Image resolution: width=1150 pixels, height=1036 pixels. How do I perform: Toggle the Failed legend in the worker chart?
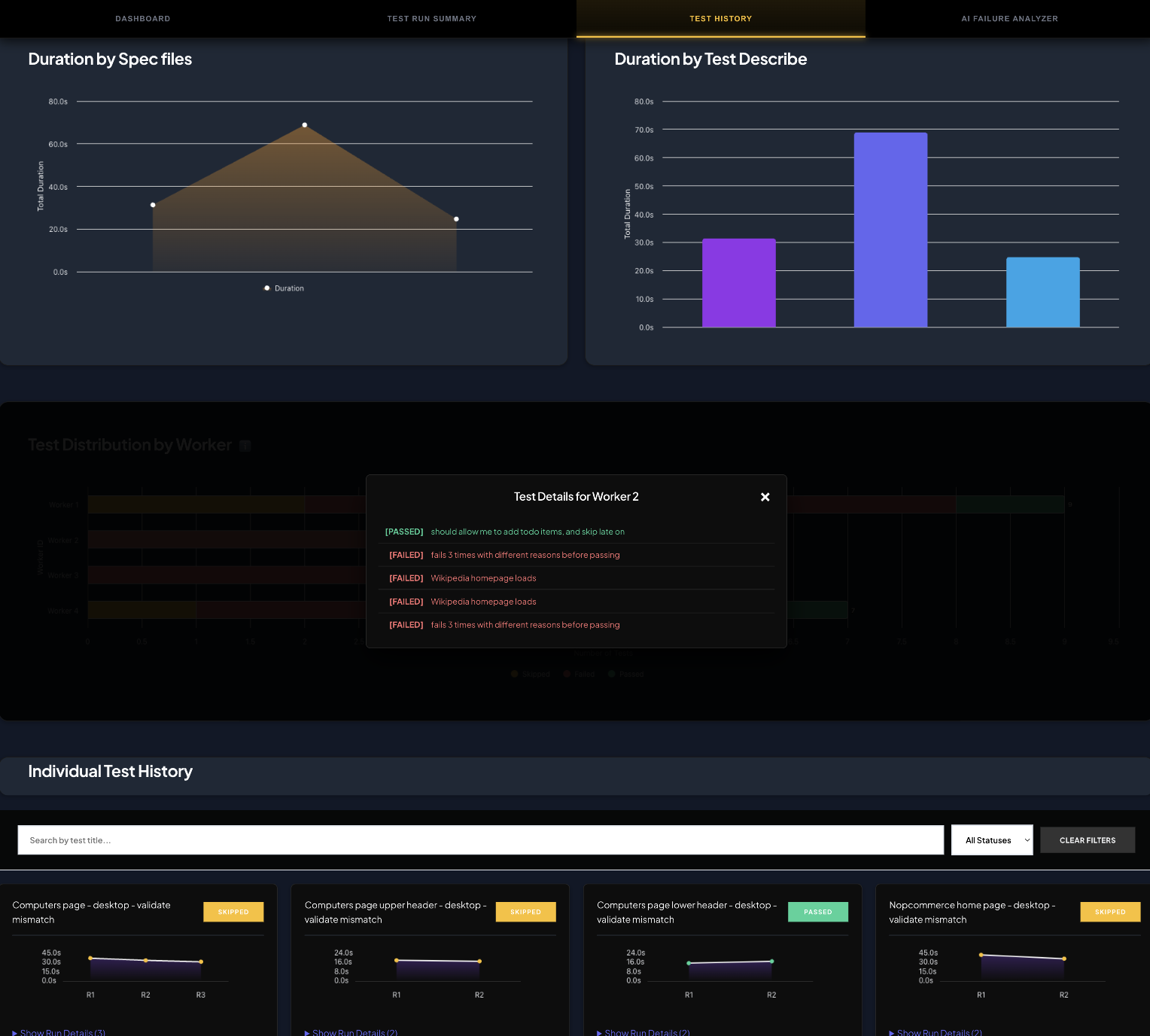[x=579, y=674]
